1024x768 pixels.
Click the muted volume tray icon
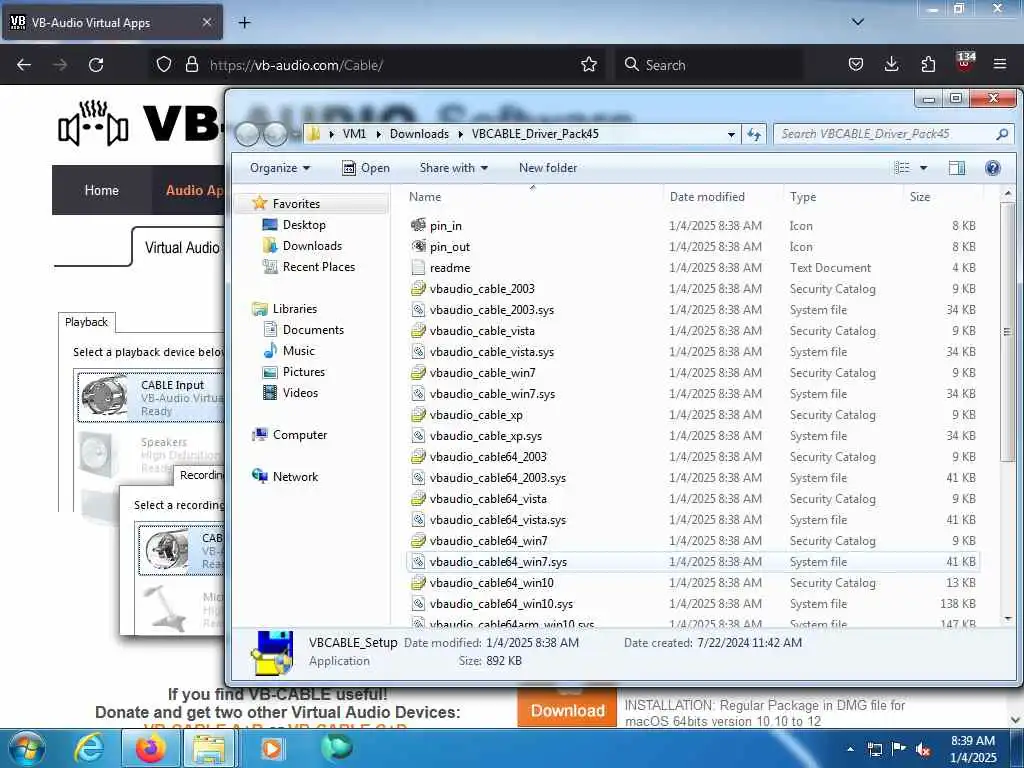(923, 750)
